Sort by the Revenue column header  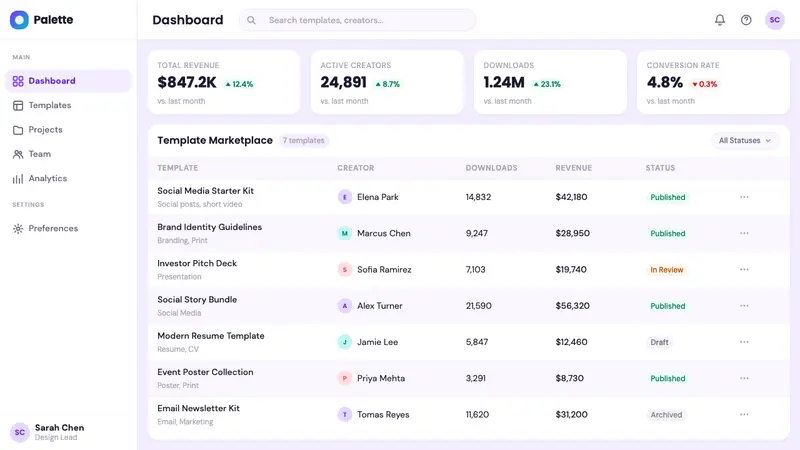(573, 168)
